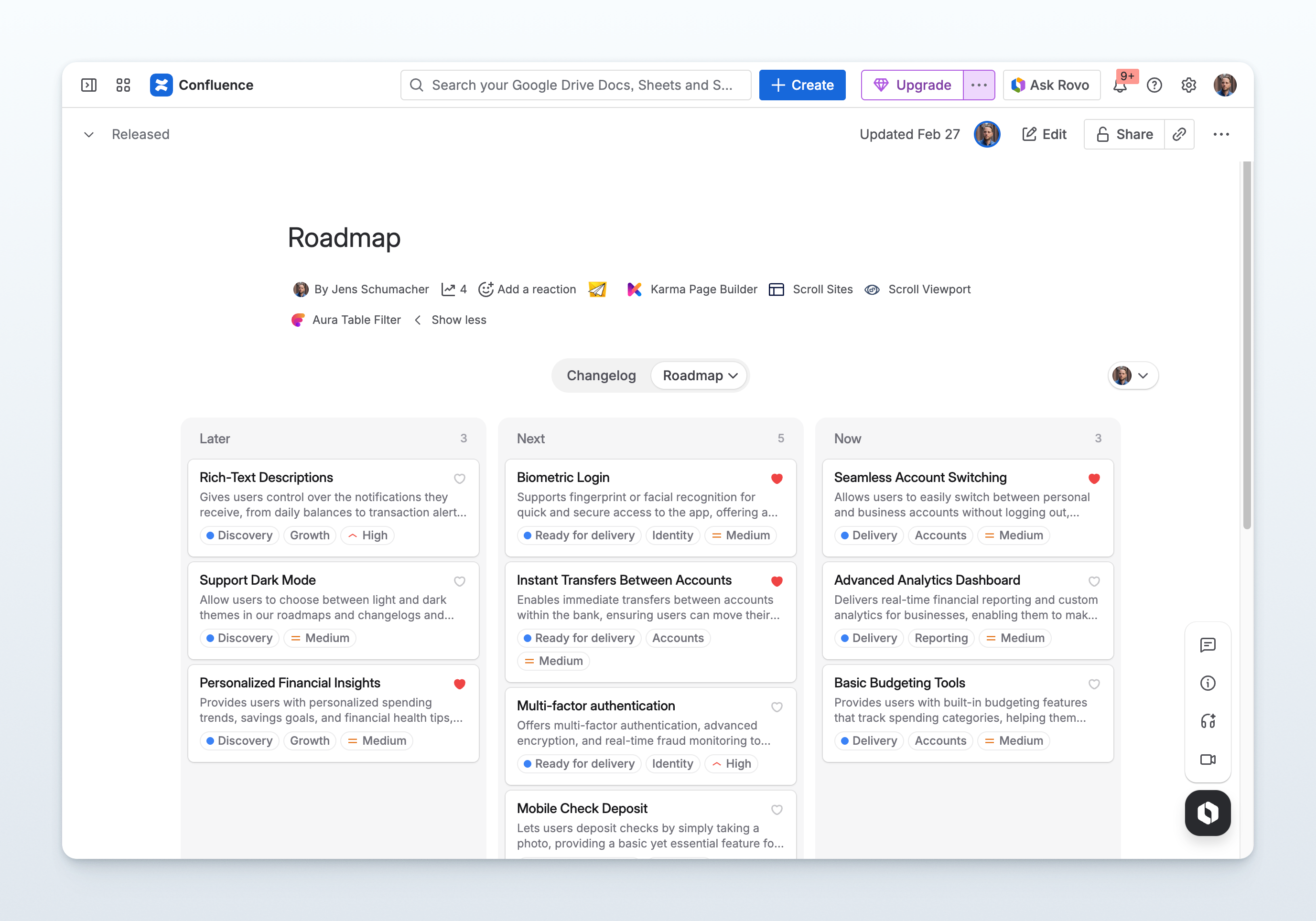1316x921 pixels.
Task: Toggle the sidebar panel icon
Action: coord(89,85)
